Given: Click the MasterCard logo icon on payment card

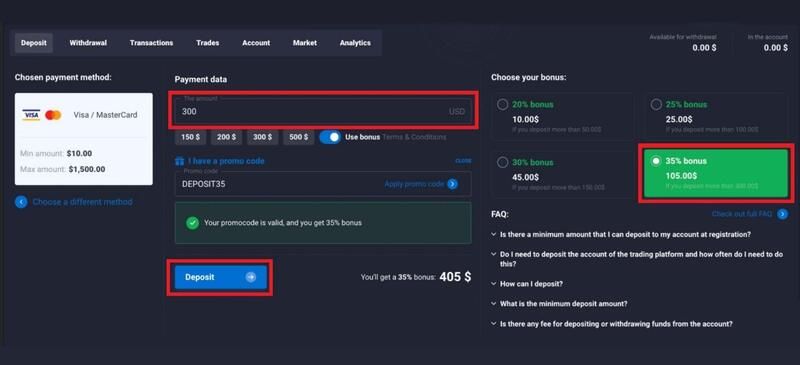Looking at the screenshot, I should 53,115.
